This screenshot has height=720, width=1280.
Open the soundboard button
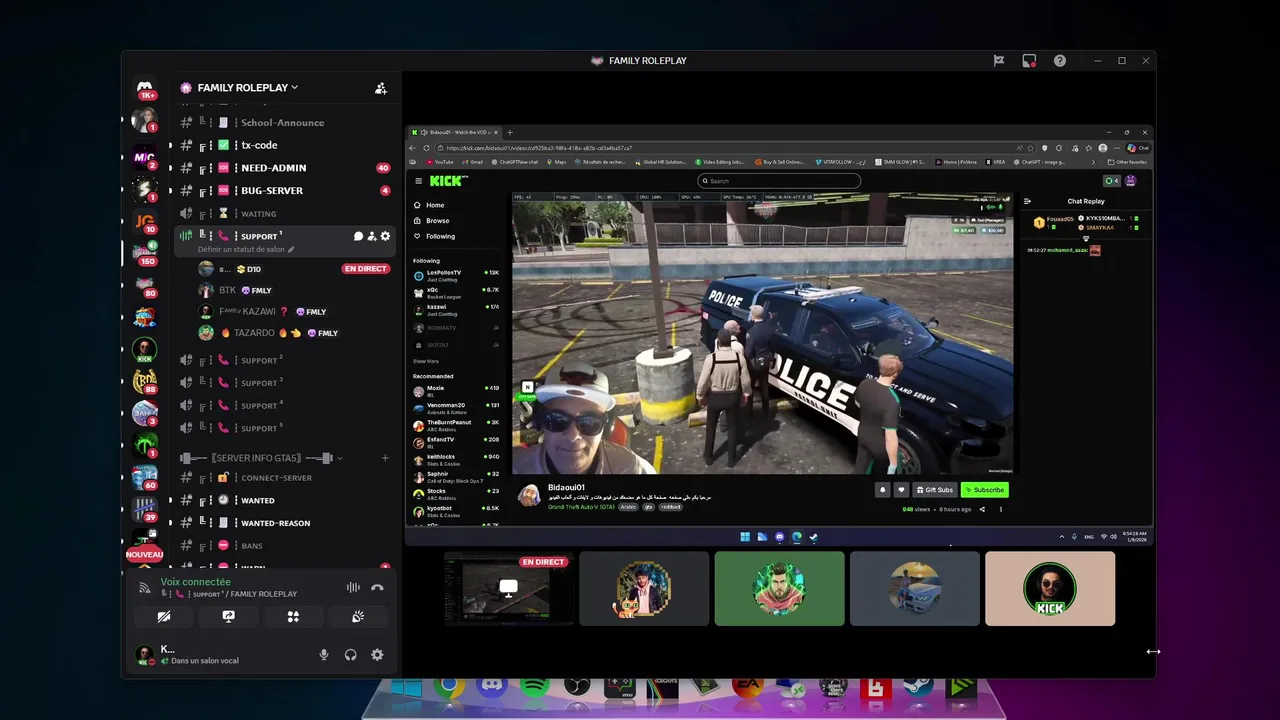tap(358, 617)
